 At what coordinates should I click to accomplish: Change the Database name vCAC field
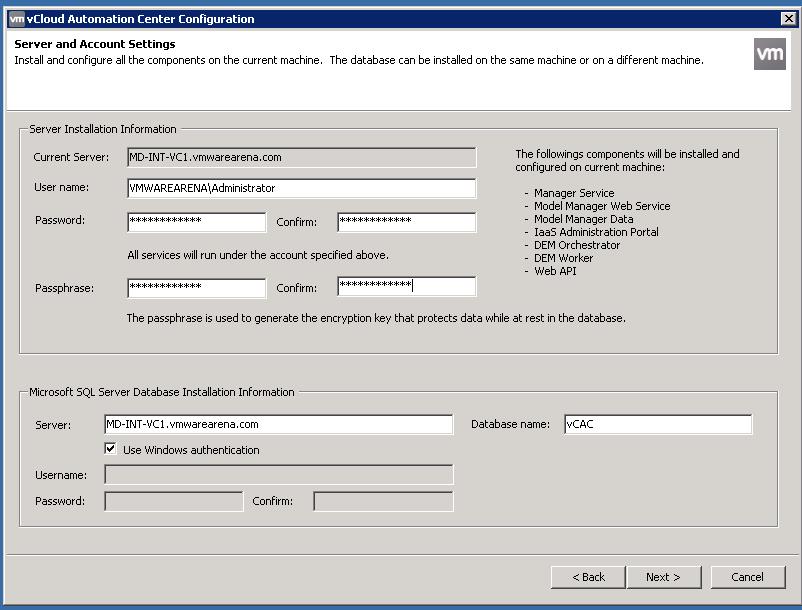658,424
